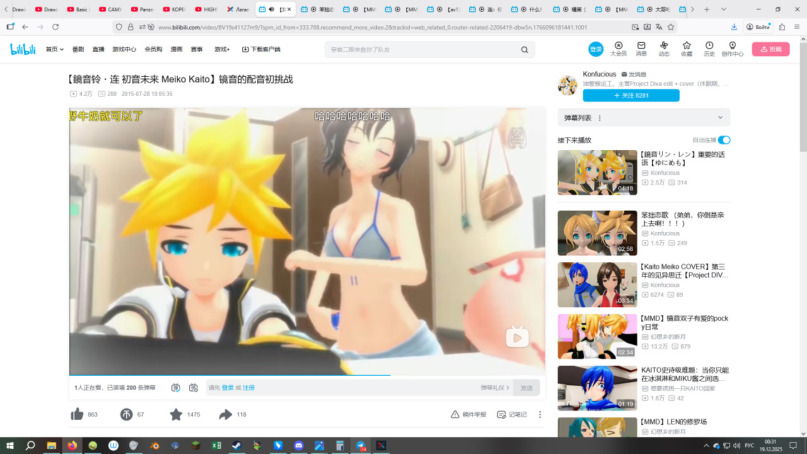Open the 04:18 related video thumbnail
807x454 pixels.
[x=597, y=172]
